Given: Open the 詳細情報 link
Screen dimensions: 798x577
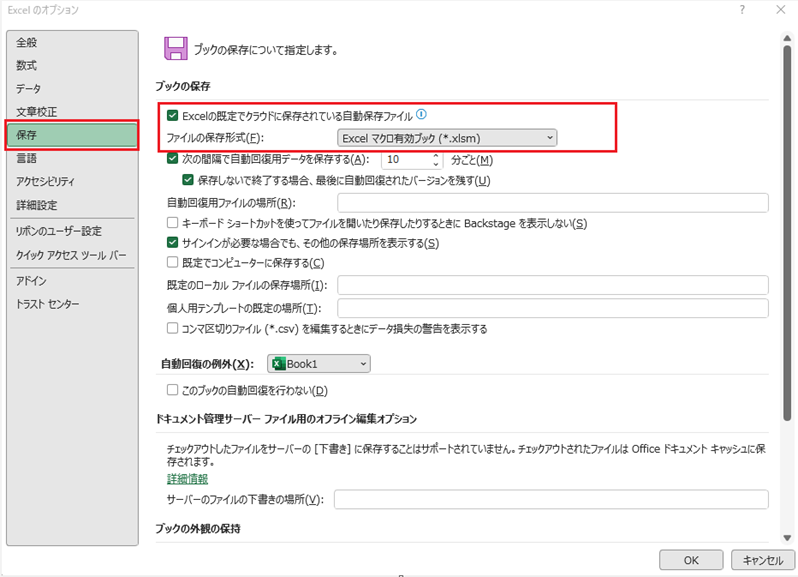Looking at the screenshot, I should [187, 479].
